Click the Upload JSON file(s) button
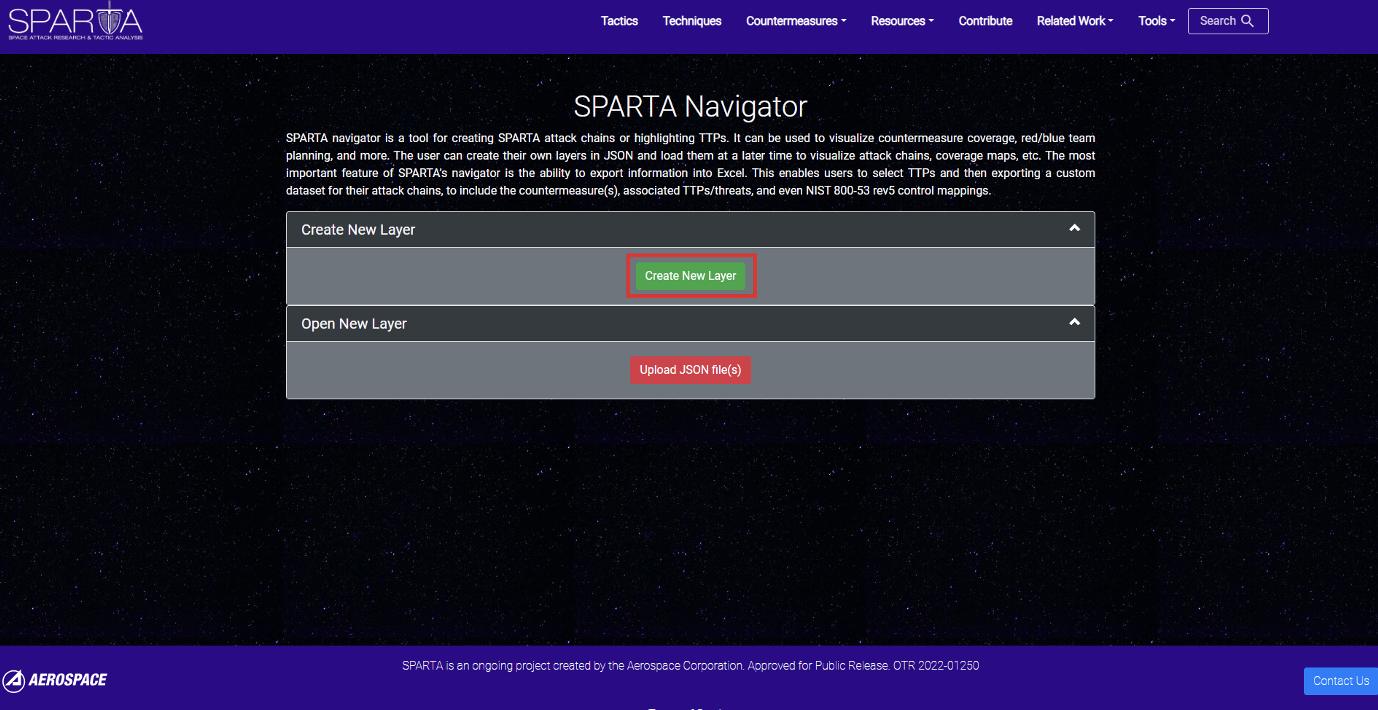Viewport: 1378px width, 710px height. 690,370
